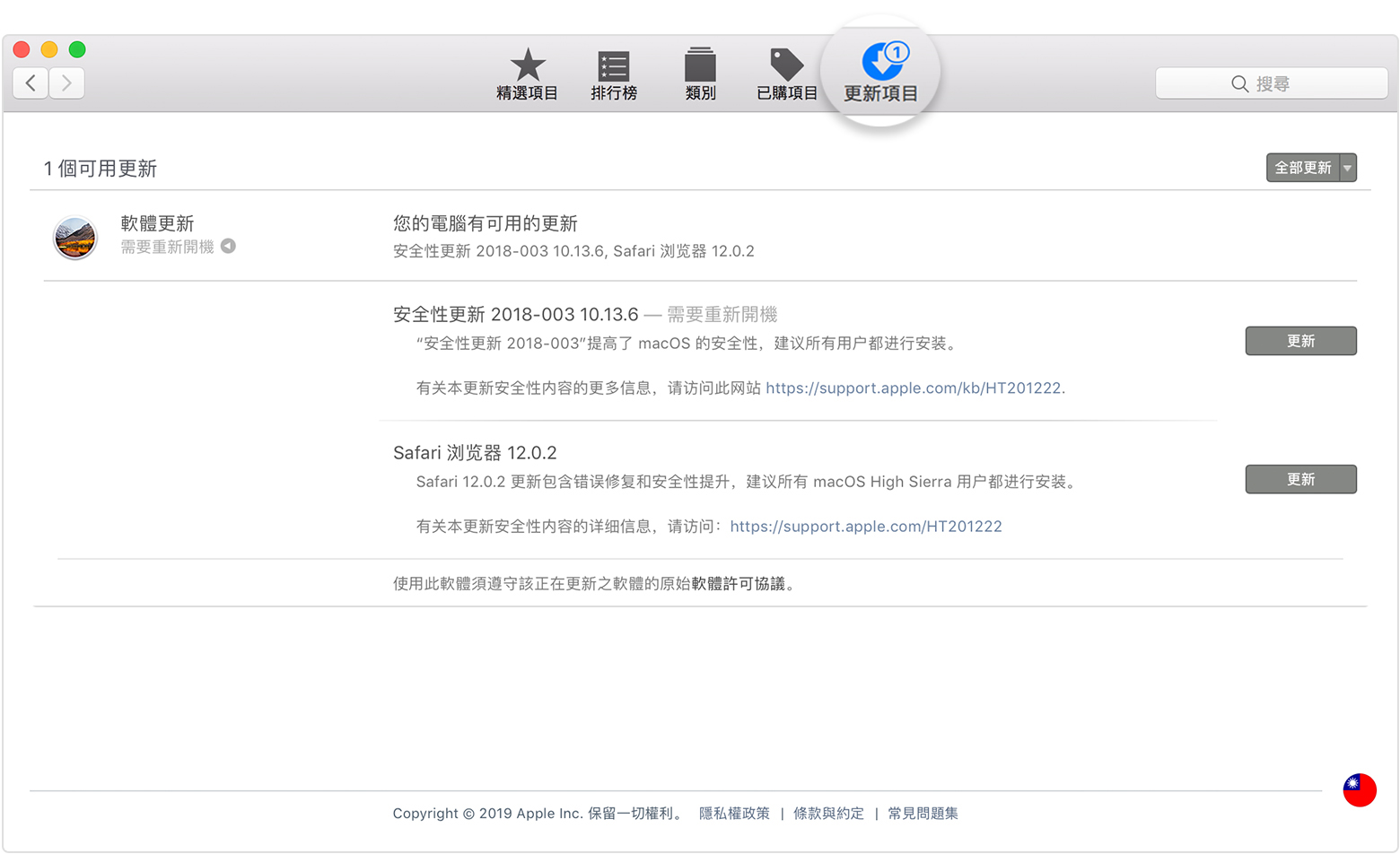
Task: Click 更新 button for 安全性更新 2018-003
Action: (1300, 341)
